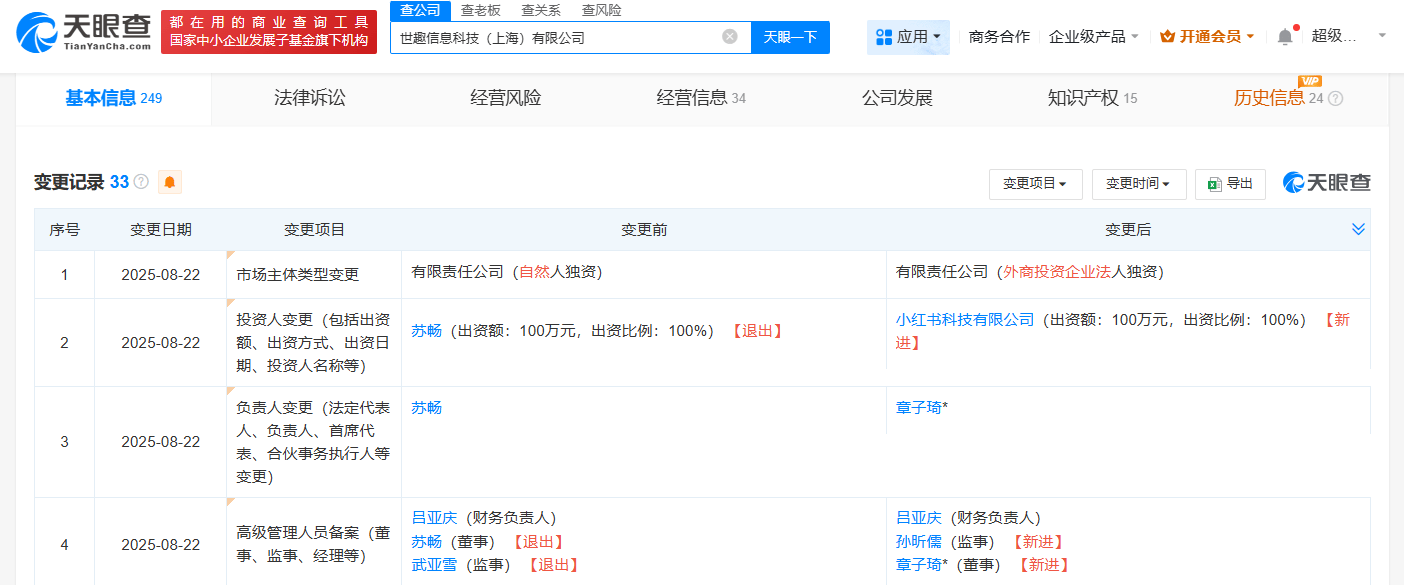Open the 应用 apps grid icon

click(x=883, y=37)
